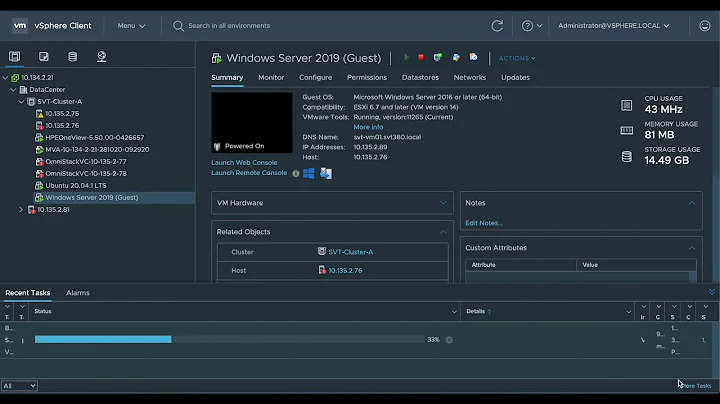Image resolution: width=720 pixels, height=404 pixels.
Task: Click the memory usage icon
Action: pyautogui.click(x=626, y=131)
